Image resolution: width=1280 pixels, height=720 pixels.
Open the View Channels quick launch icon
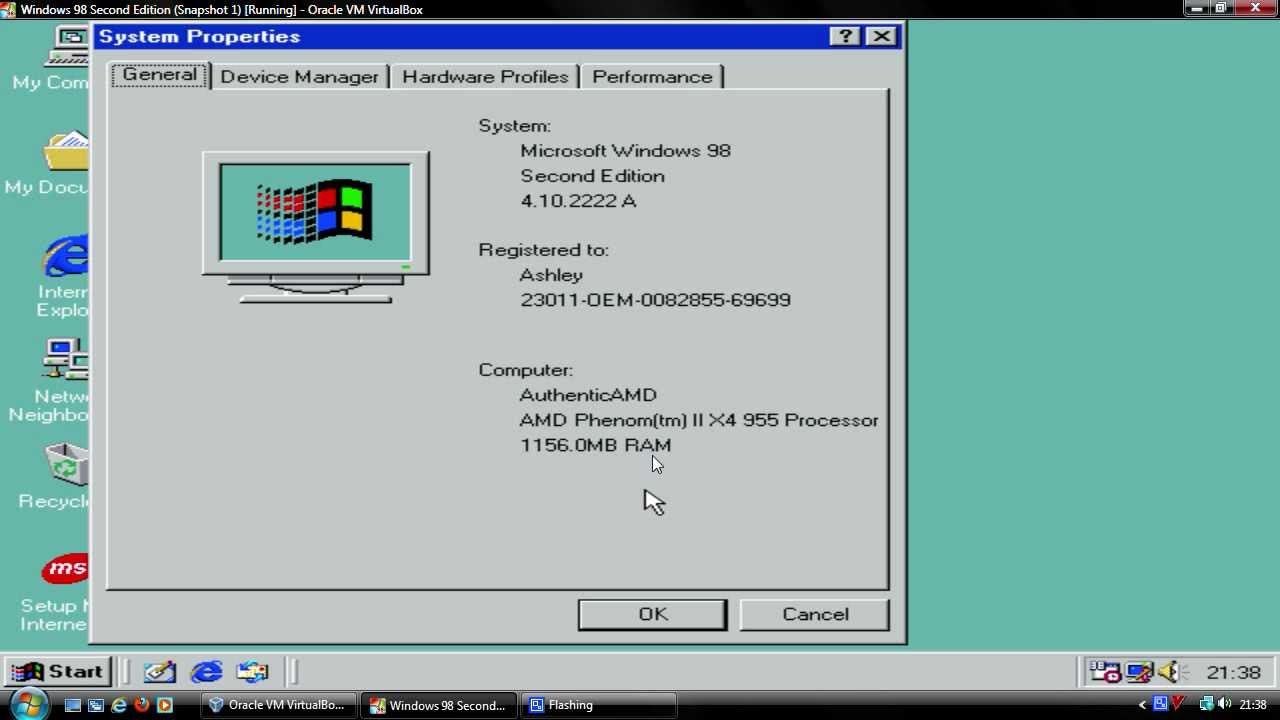click(x=252, y=672)
